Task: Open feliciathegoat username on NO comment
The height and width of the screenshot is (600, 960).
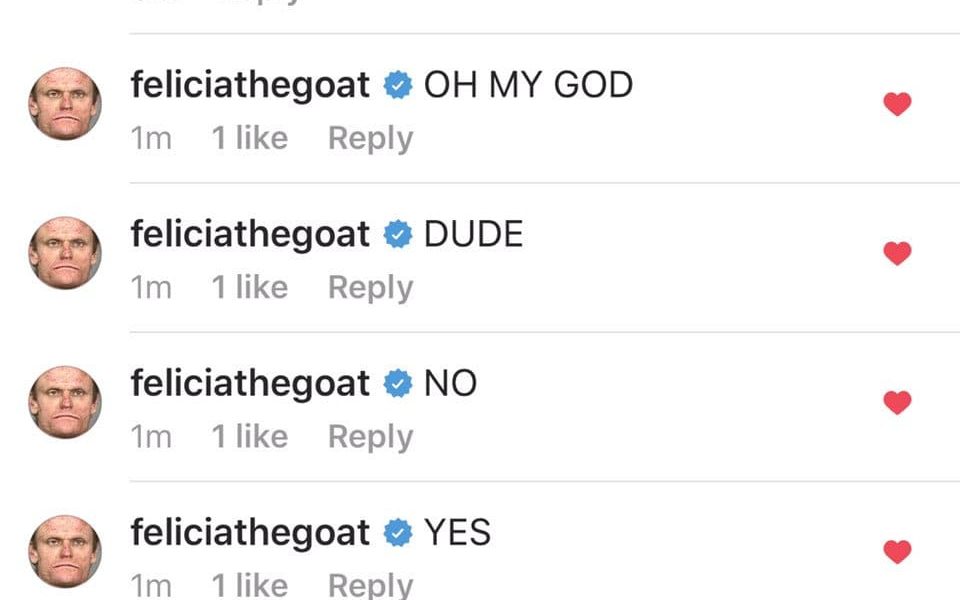Action: click(x=250, y=383)
